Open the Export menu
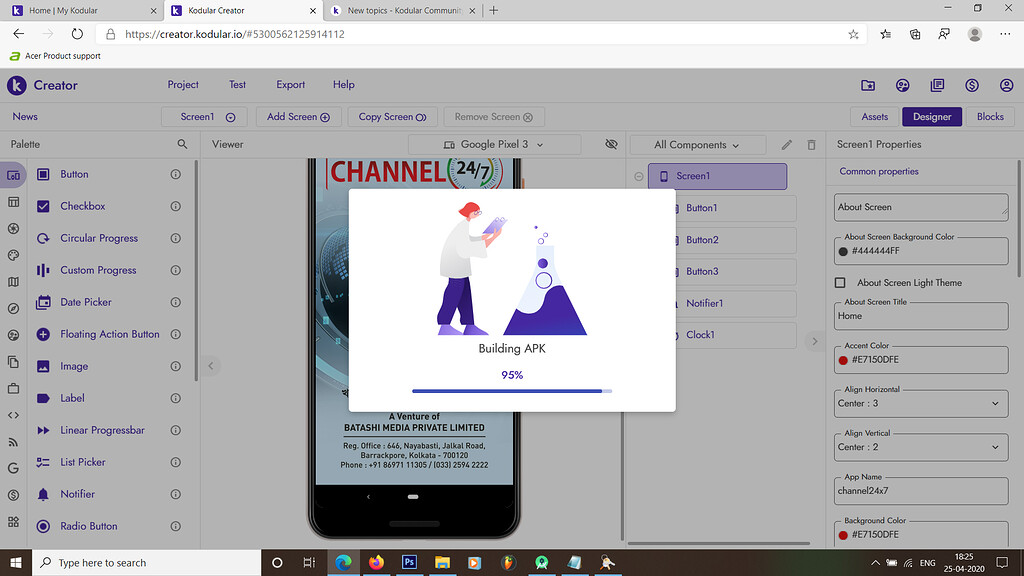Viewport: 1024px width, 576px height. pyautogui.click(x=290, y=85)
